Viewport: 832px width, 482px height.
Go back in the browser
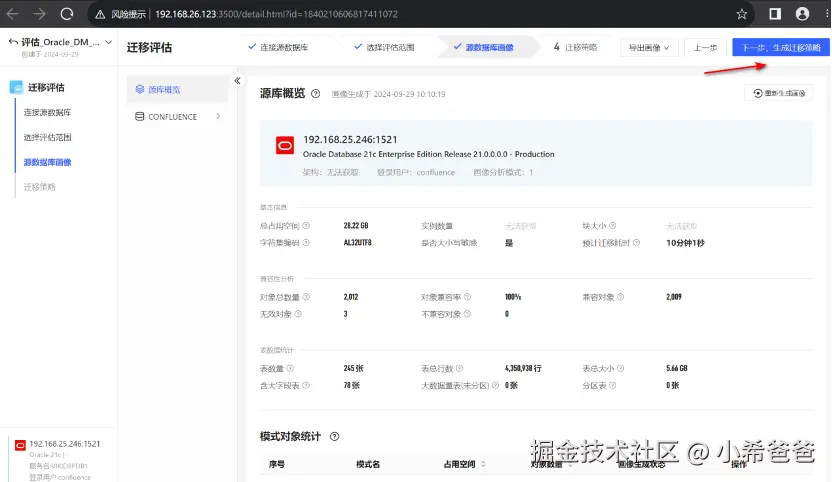13,14
